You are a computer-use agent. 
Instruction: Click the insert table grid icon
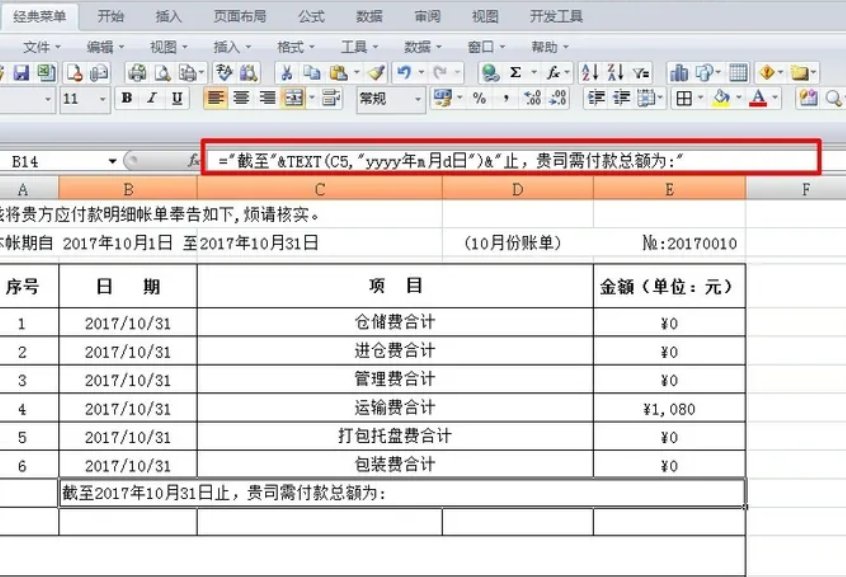(x=738, y=72)
